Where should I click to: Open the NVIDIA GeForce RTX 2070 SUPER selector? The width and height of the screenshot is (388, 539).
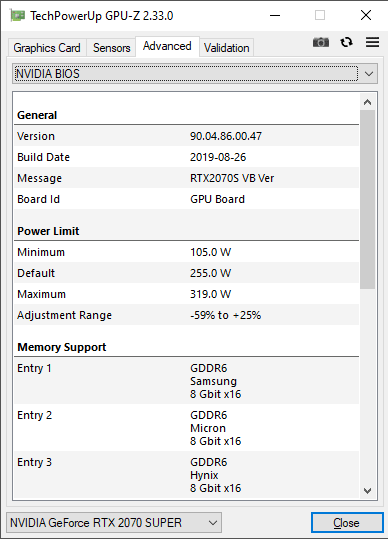[x=114, y=523]
